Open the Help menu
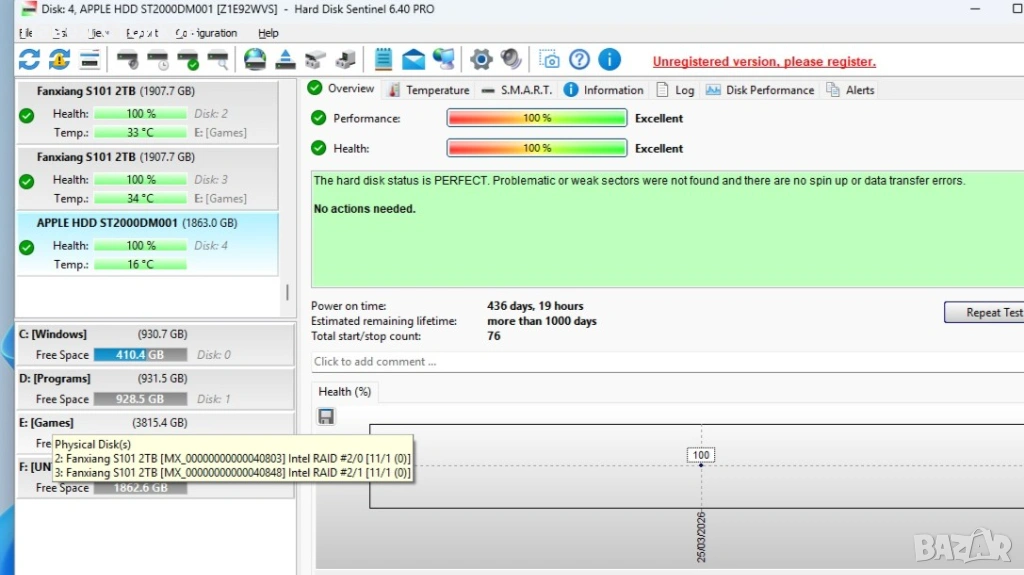Viewport: 1024px width, 575px height. (x=268, y=33)
